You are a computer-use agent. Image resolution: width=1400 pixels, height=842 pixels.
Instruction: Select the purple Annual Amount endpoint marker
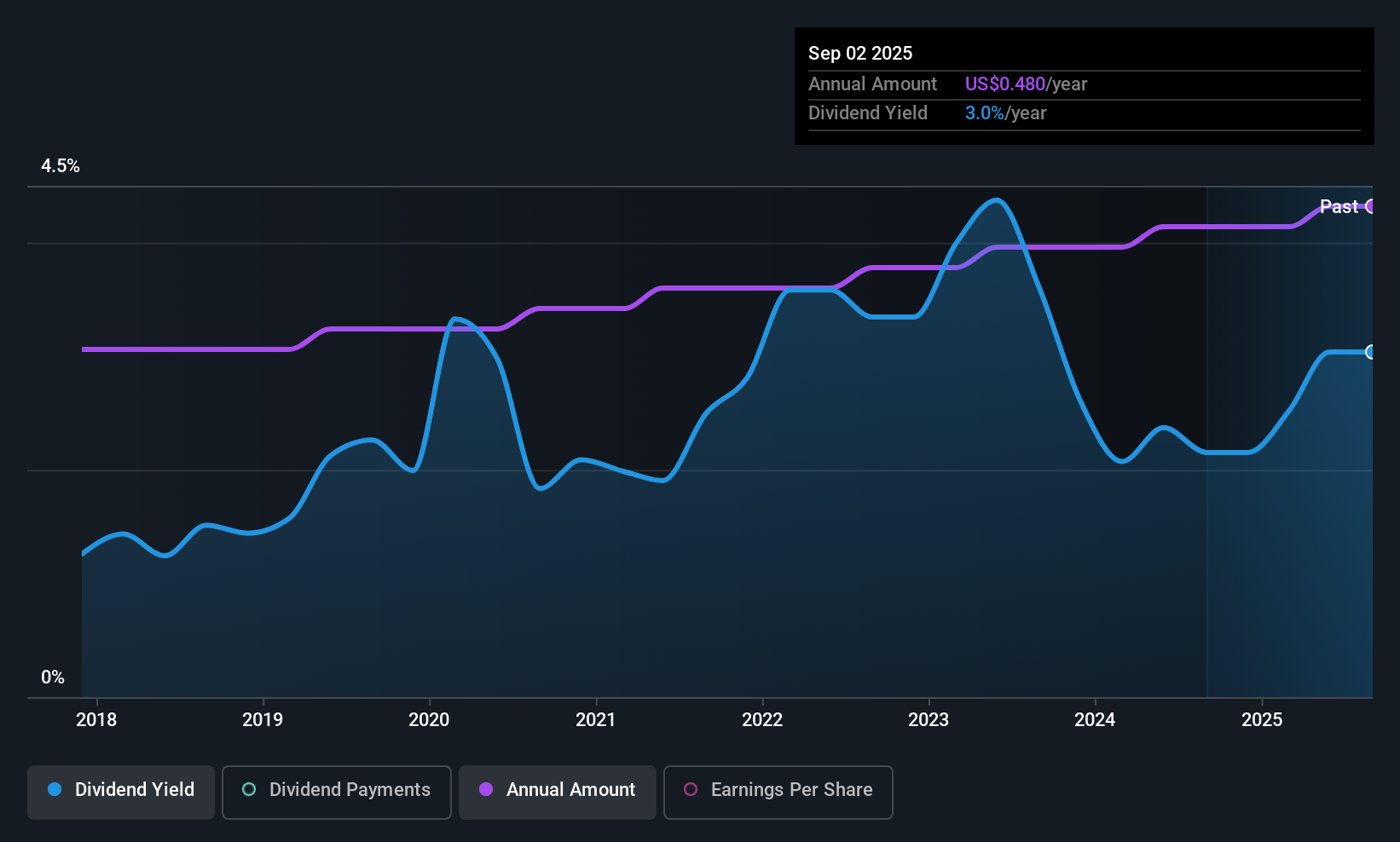tap(1370, 206)
